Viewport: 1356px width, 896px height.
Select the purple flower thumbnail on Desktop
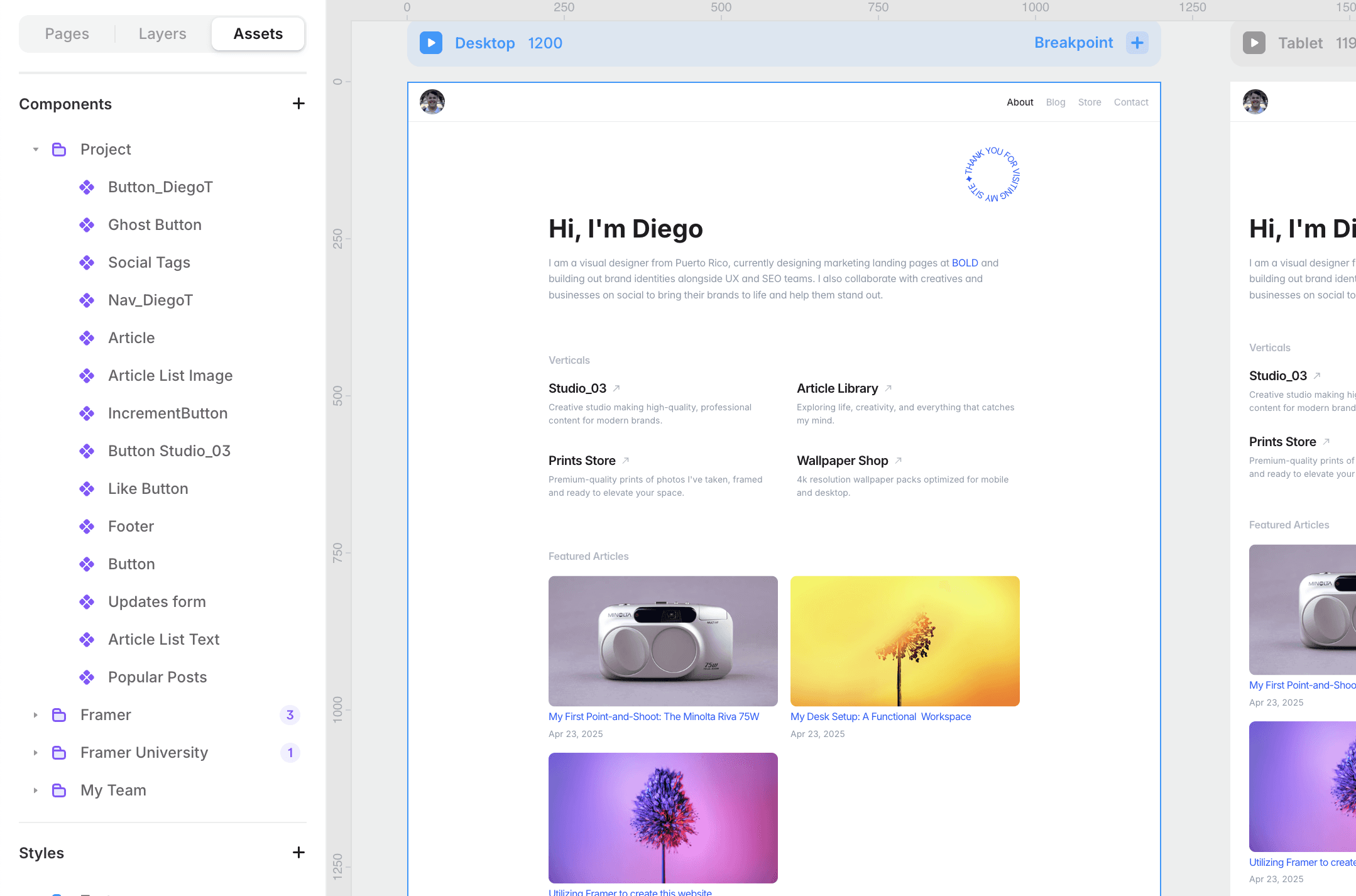click(x=663, y=818)
